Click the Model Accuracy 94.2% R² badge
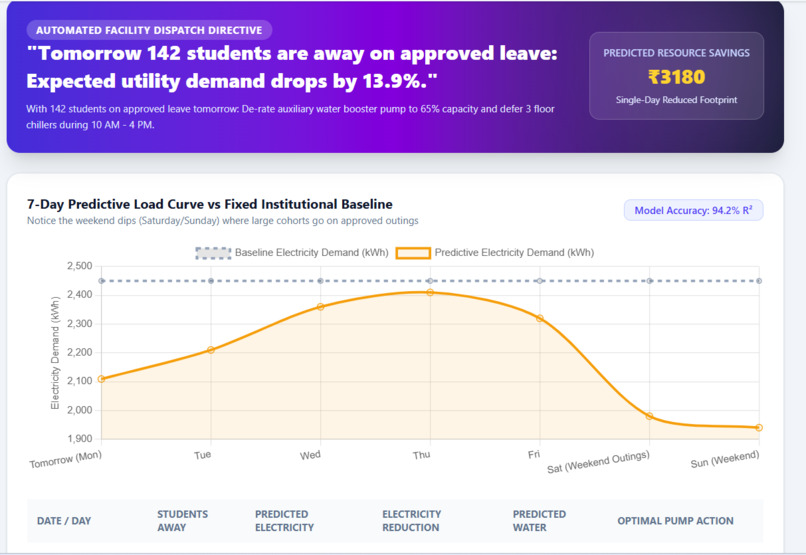This screenshot has width=806, height=555. click(693, 210)
